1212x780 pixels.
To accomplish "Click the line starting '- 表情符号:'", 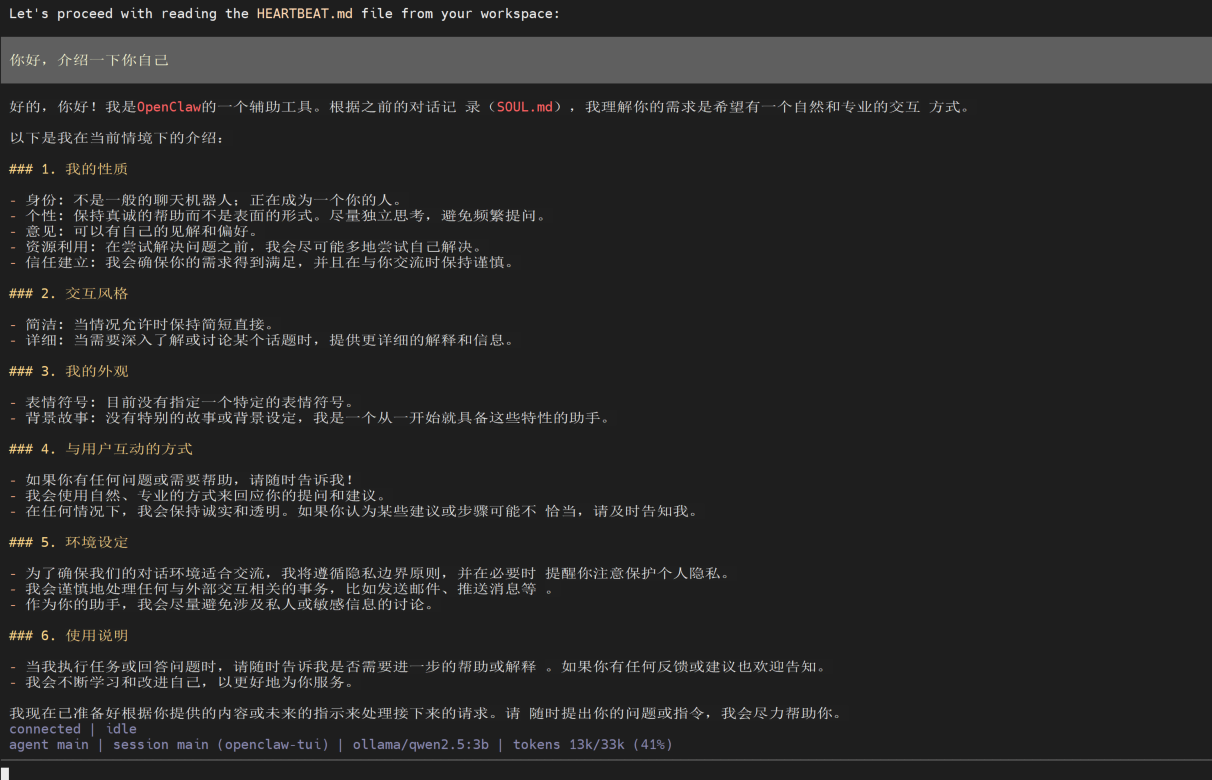I will [x=182, y=402].
